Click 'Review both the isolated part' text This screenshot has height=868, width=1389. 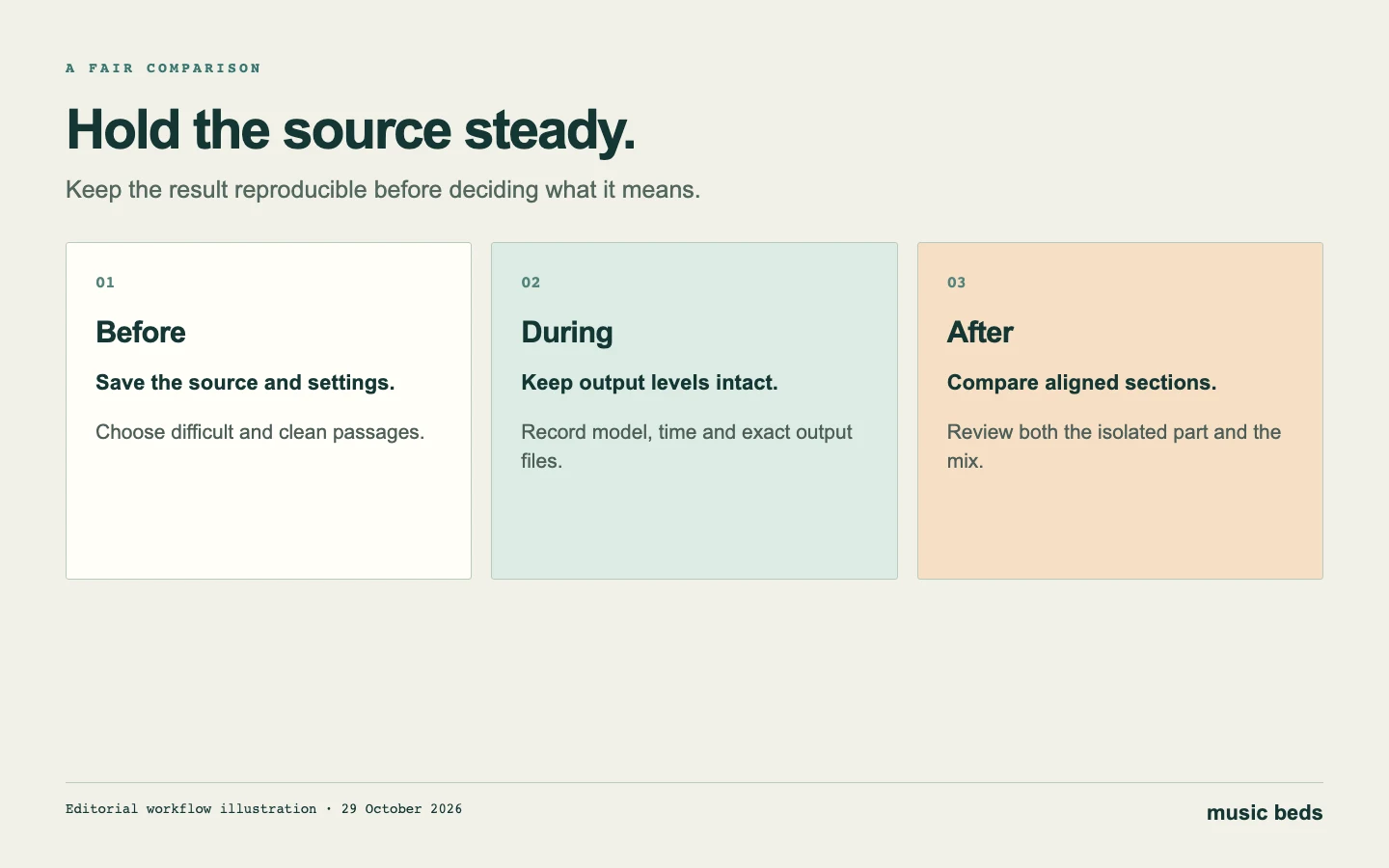1114,447
